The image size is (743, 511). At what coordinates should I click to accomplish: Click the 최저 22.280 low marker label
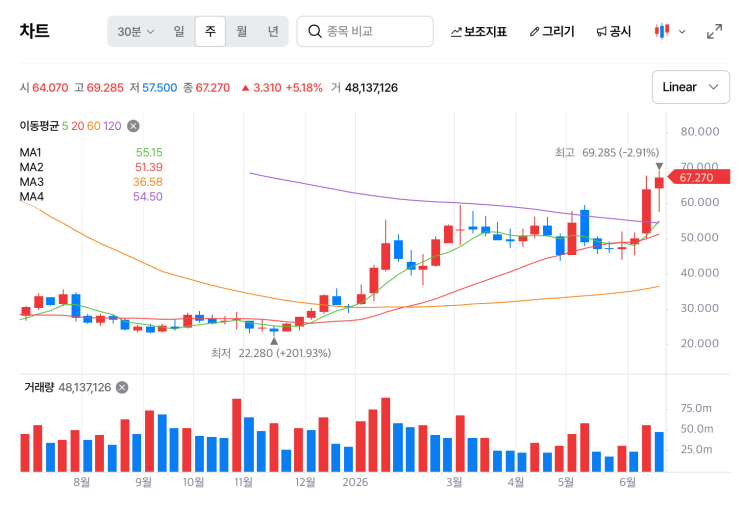coord(271,353)
